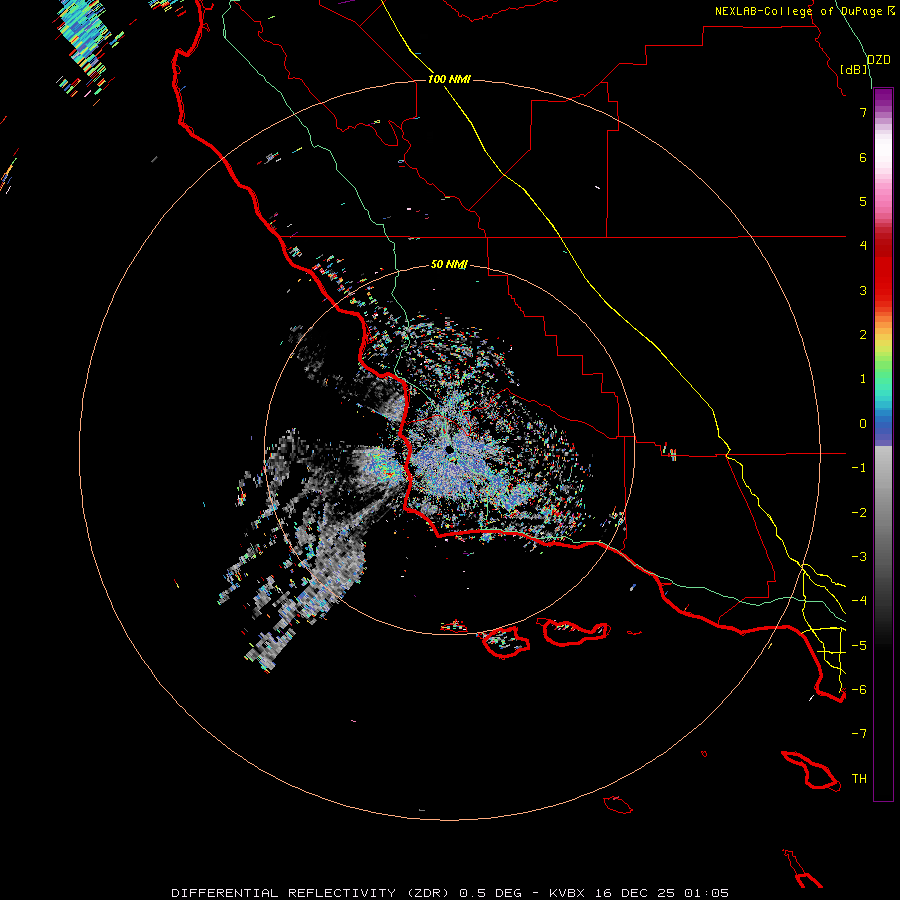Screen dimensions: 900x900
Task: Click the DZD product label
Action: pyautogui.click(x=878, y=60)
